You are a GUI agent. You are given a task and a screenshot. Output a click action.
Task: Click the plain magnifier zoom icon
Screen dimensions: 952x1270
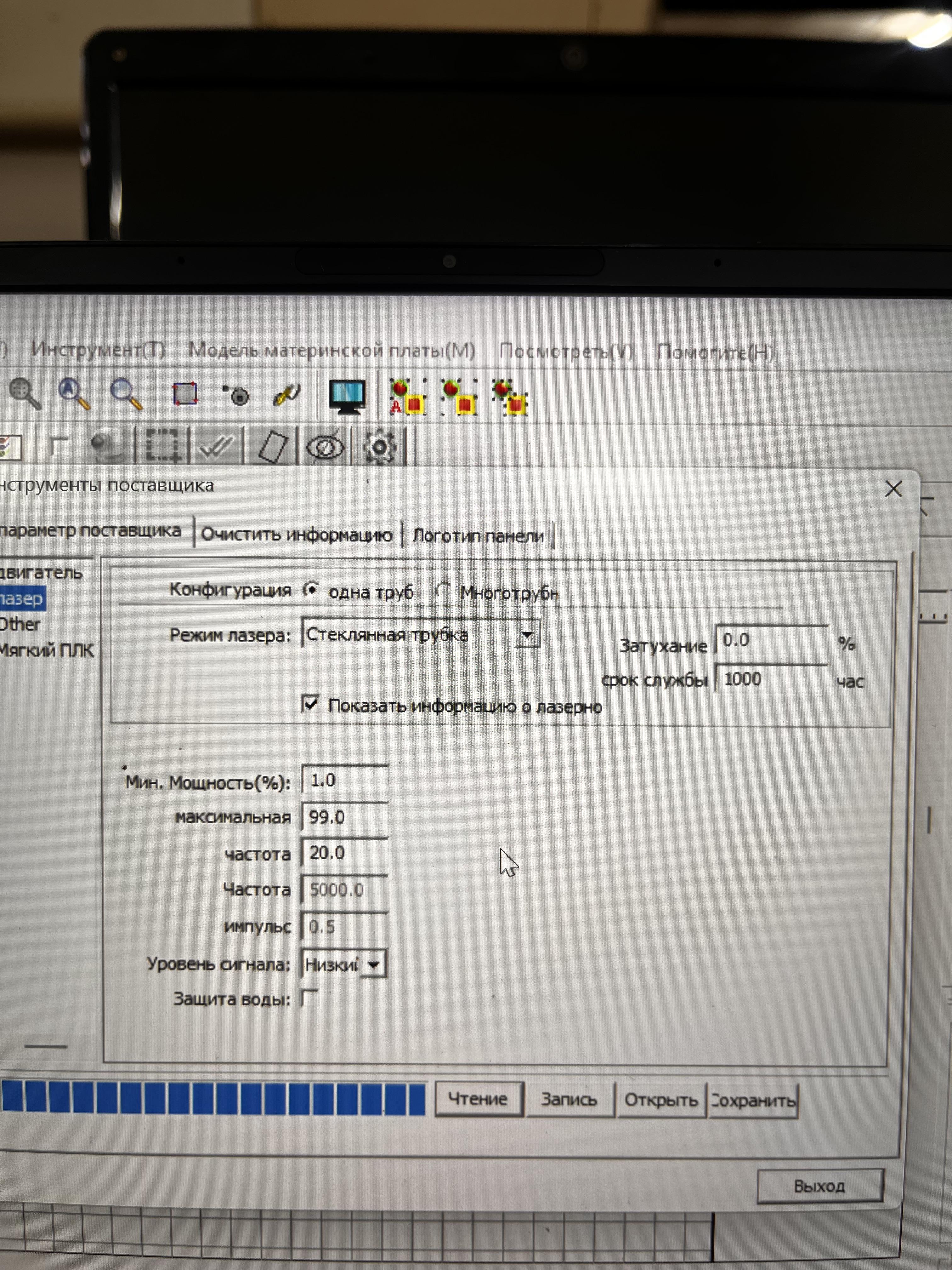click(126, 395)
